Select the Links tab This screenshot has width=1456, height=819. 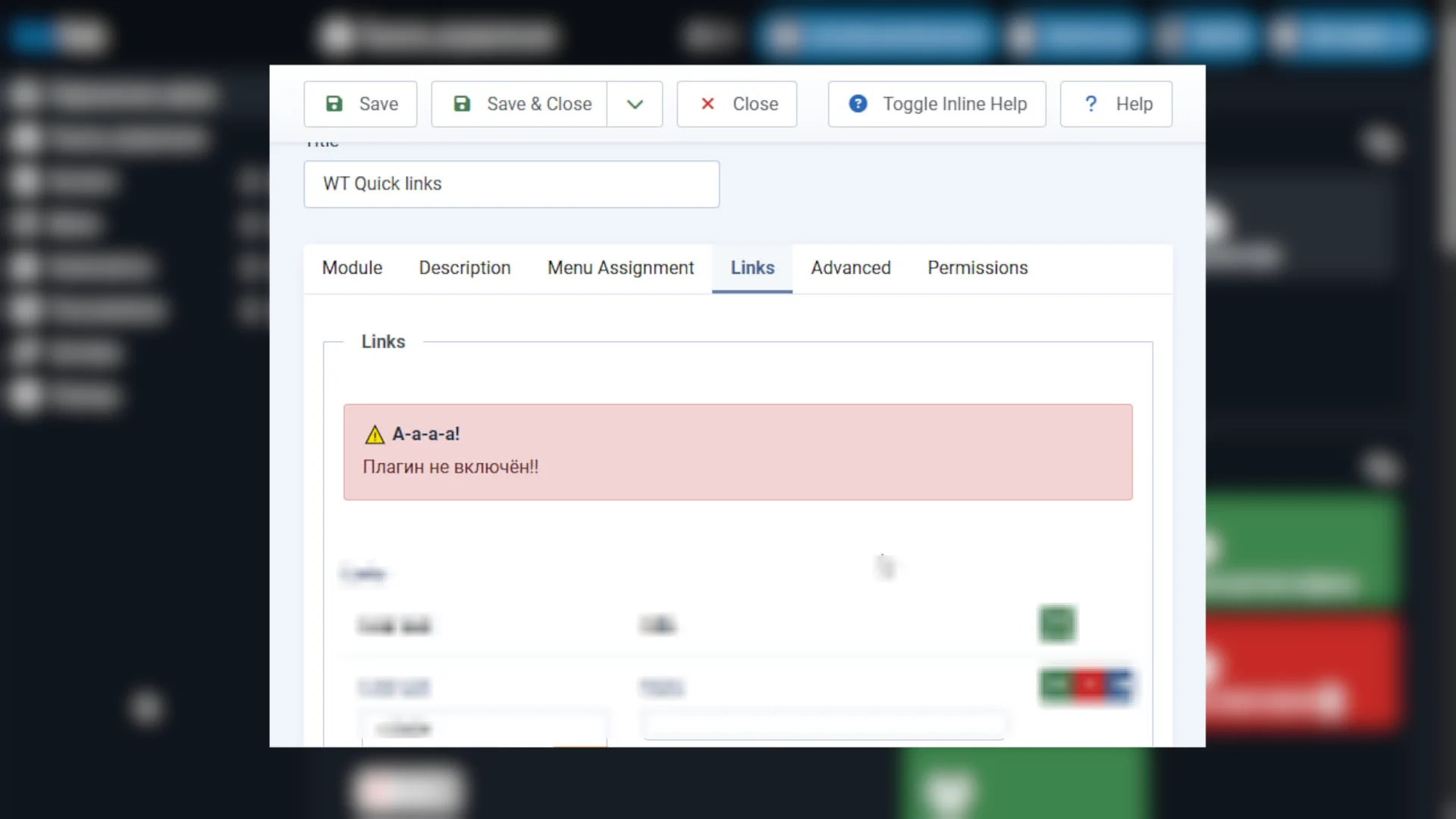click(x=752, y=268)
